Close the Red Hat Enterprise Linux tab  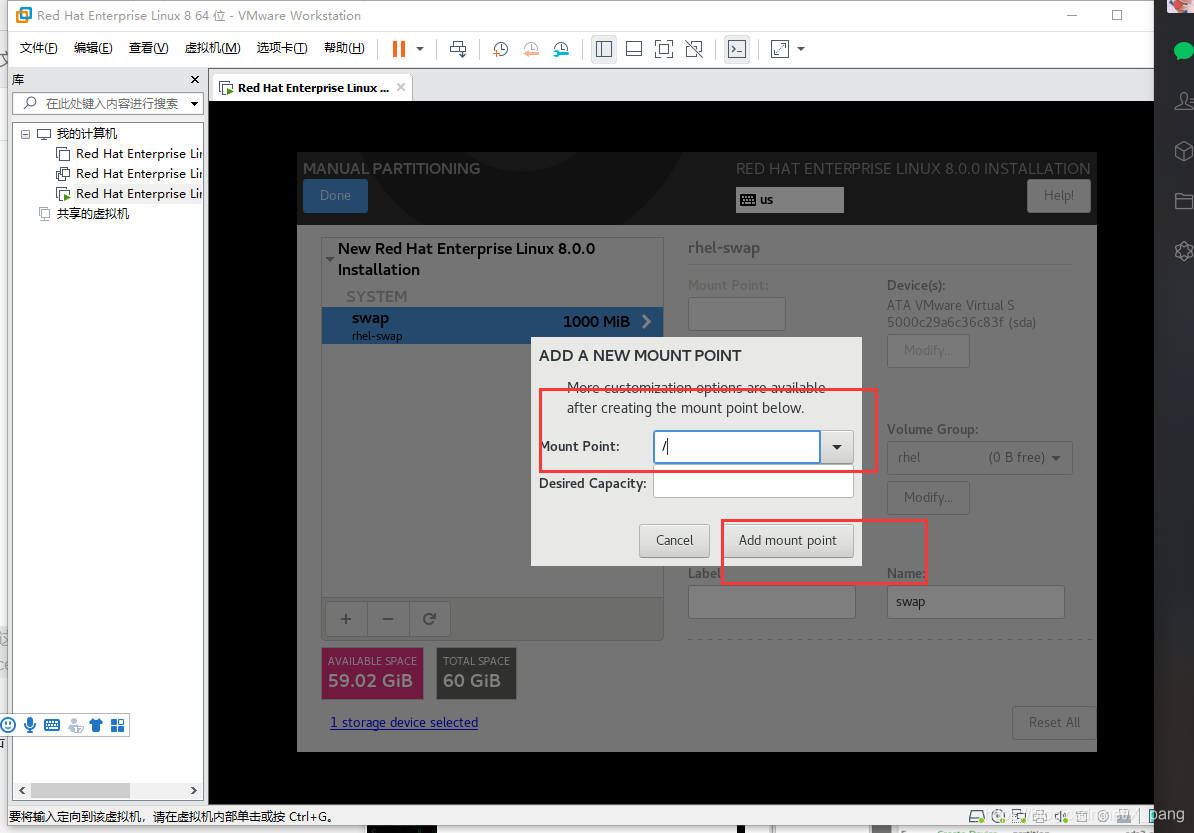[401, 87]
